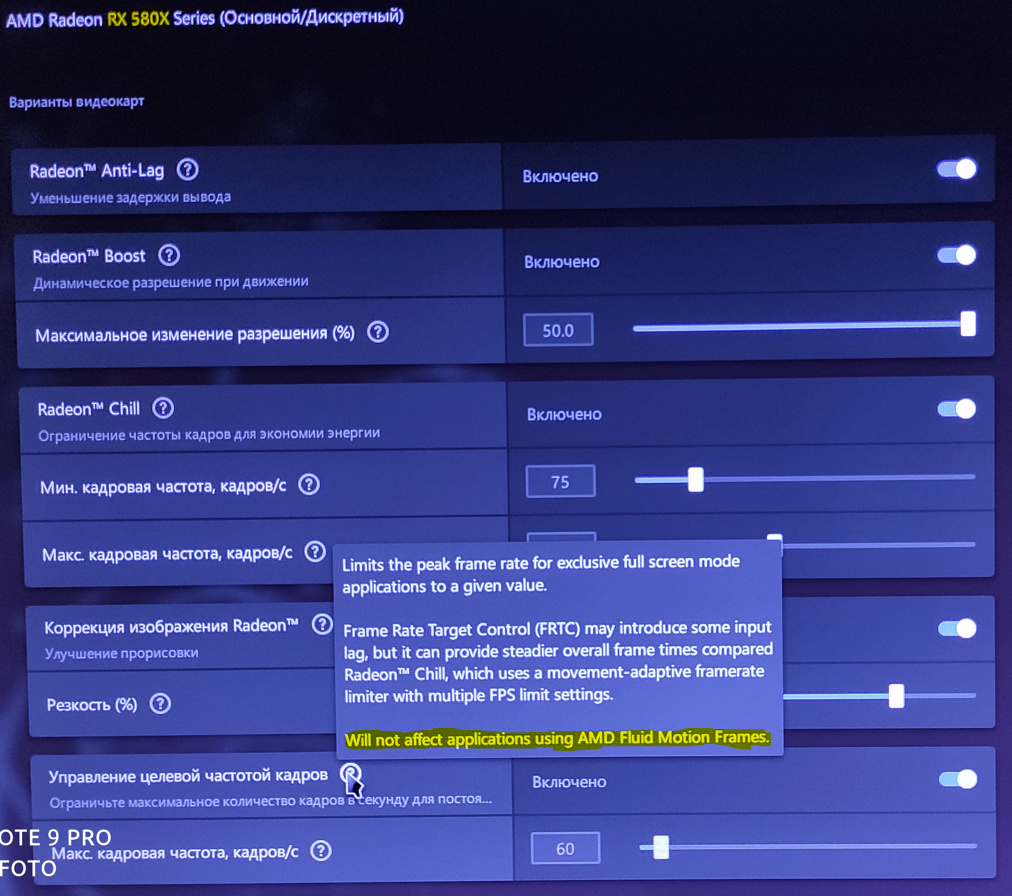Toggle Radeon Boost switch

click(x=956, y=255)
